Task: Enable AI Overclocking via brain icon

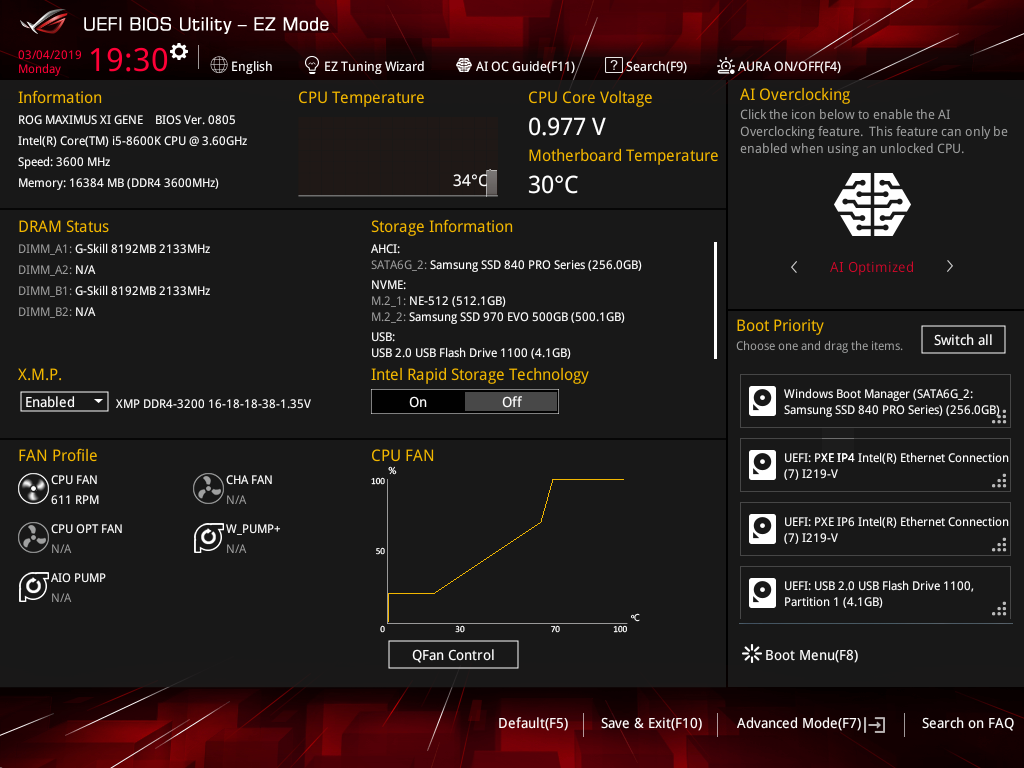Action: tap(872, 204)
